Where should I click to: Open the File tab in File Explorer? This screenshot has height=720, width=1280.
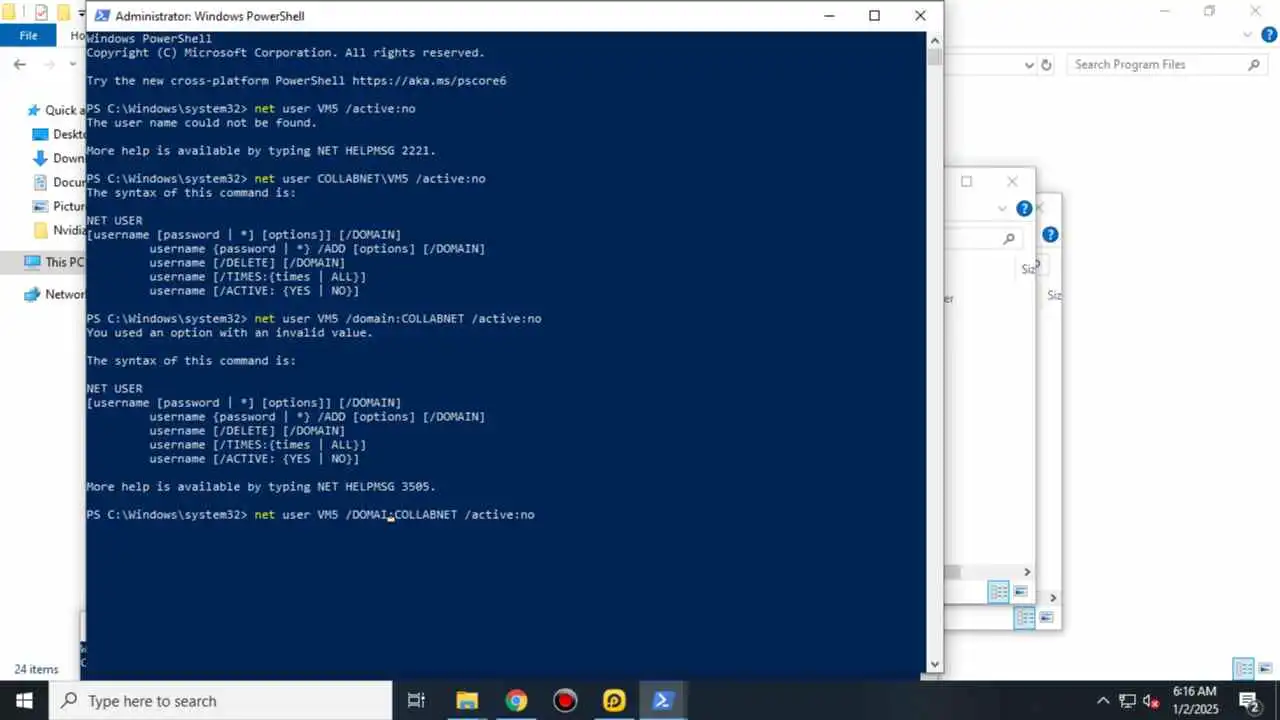pyautogui.click(x=29, y=36)
